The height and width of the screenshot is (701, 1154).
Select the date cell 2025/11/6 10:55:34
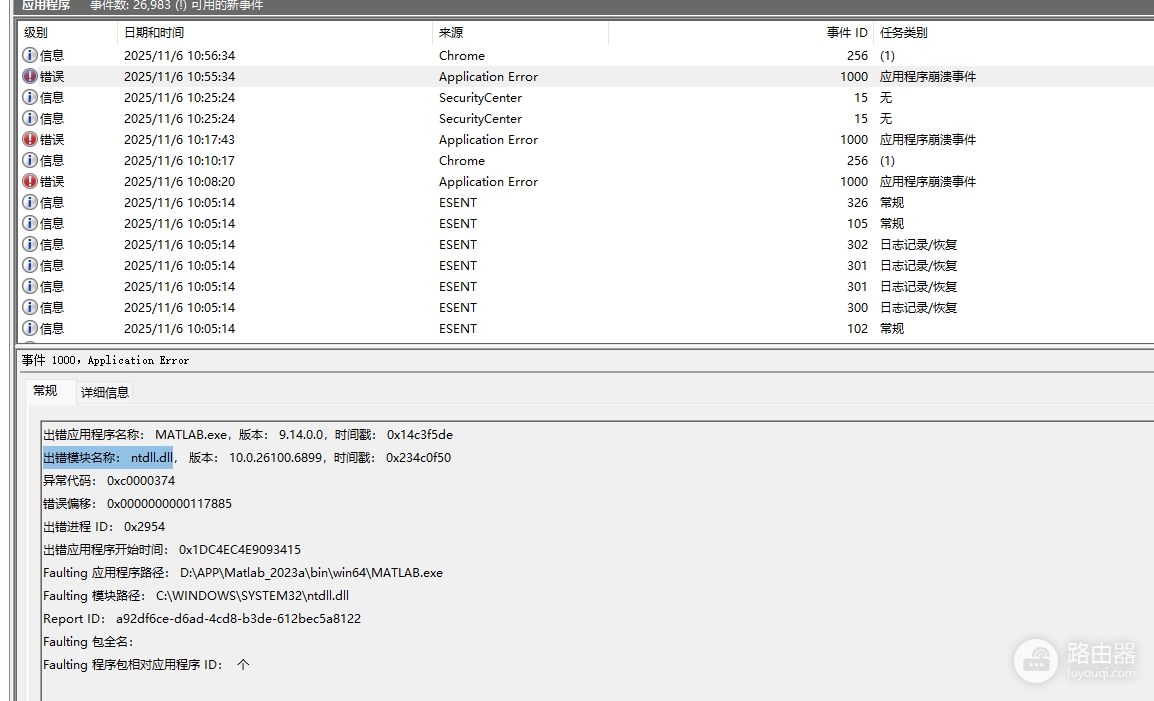pyautogui.click(x=180, y=77)
